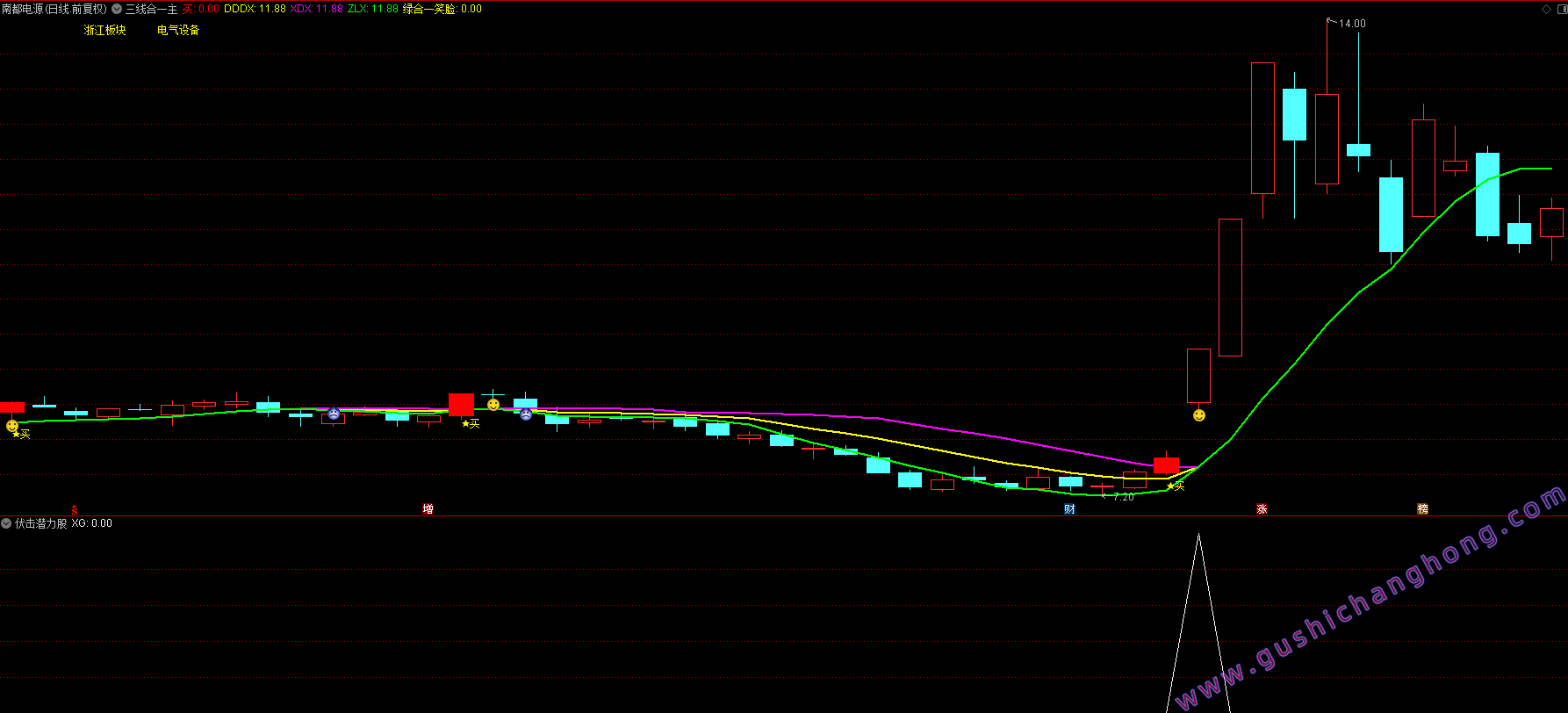Click the magenta XDX: 11.88 value
1568x713 pixels.
coord(316,9)
